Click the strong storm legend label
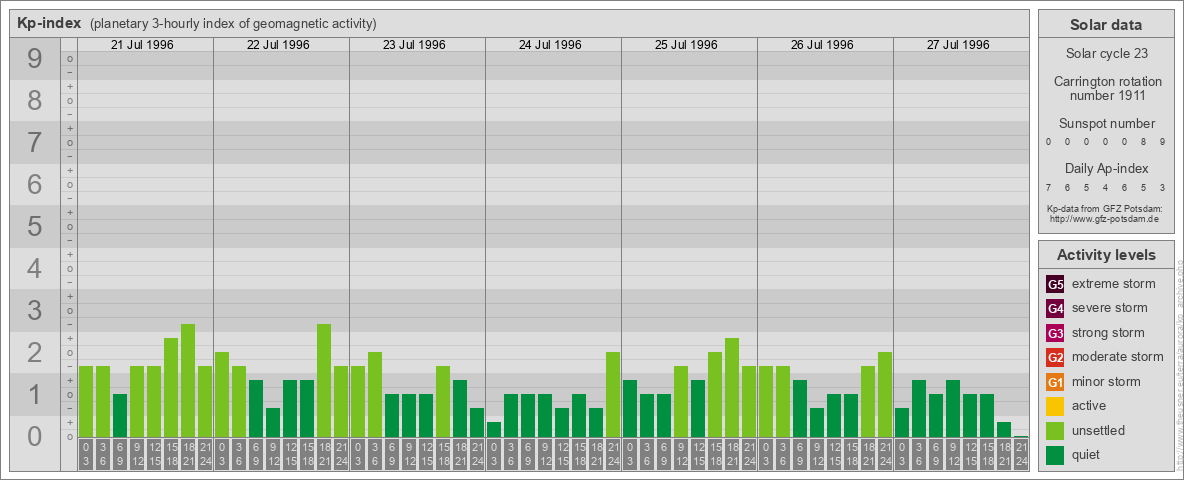The width and height of the screenshot is (1184, 480). tap(1108, 333)
